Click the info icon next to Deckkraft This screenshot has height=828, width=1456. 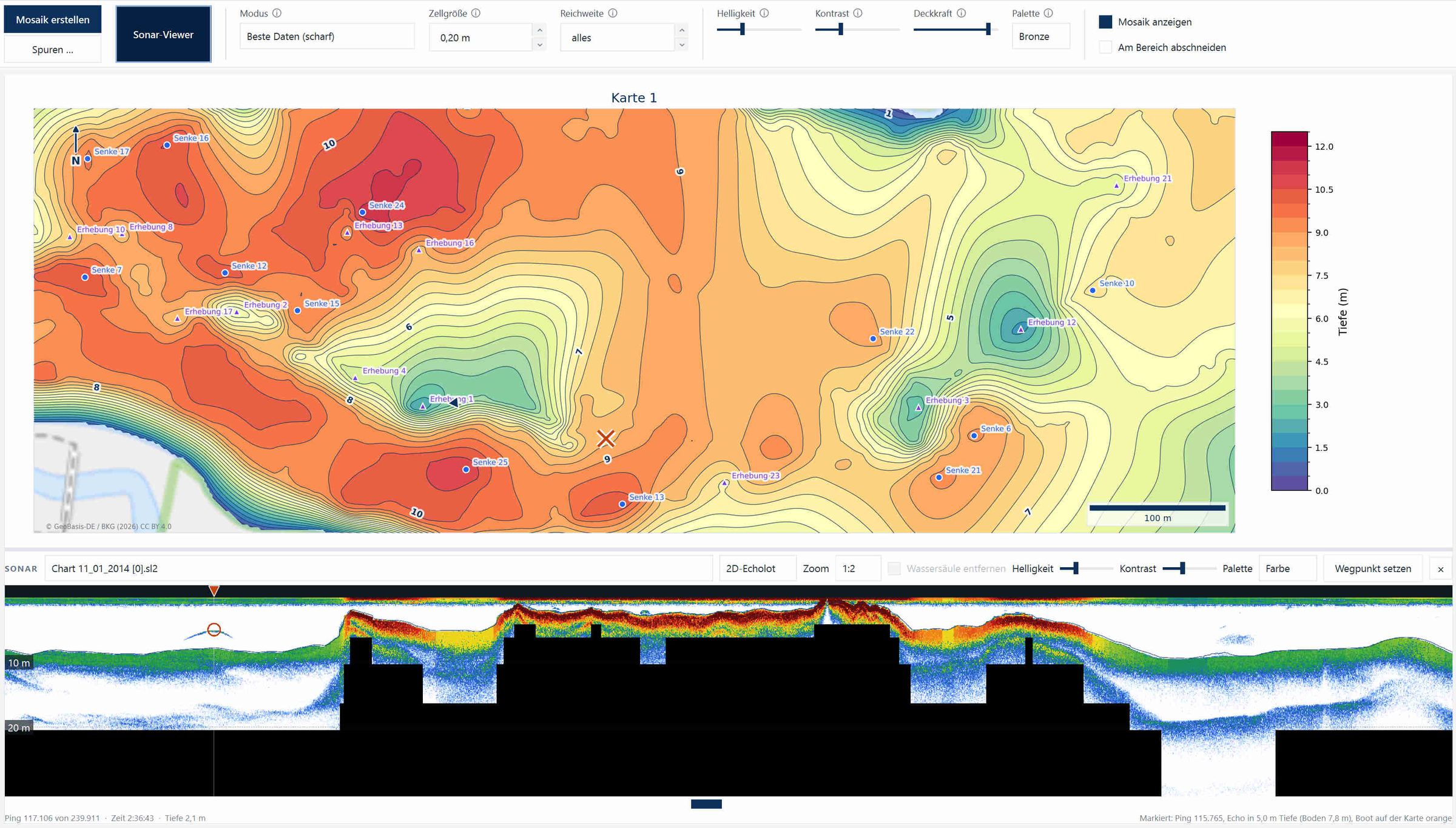pos(962,13)
